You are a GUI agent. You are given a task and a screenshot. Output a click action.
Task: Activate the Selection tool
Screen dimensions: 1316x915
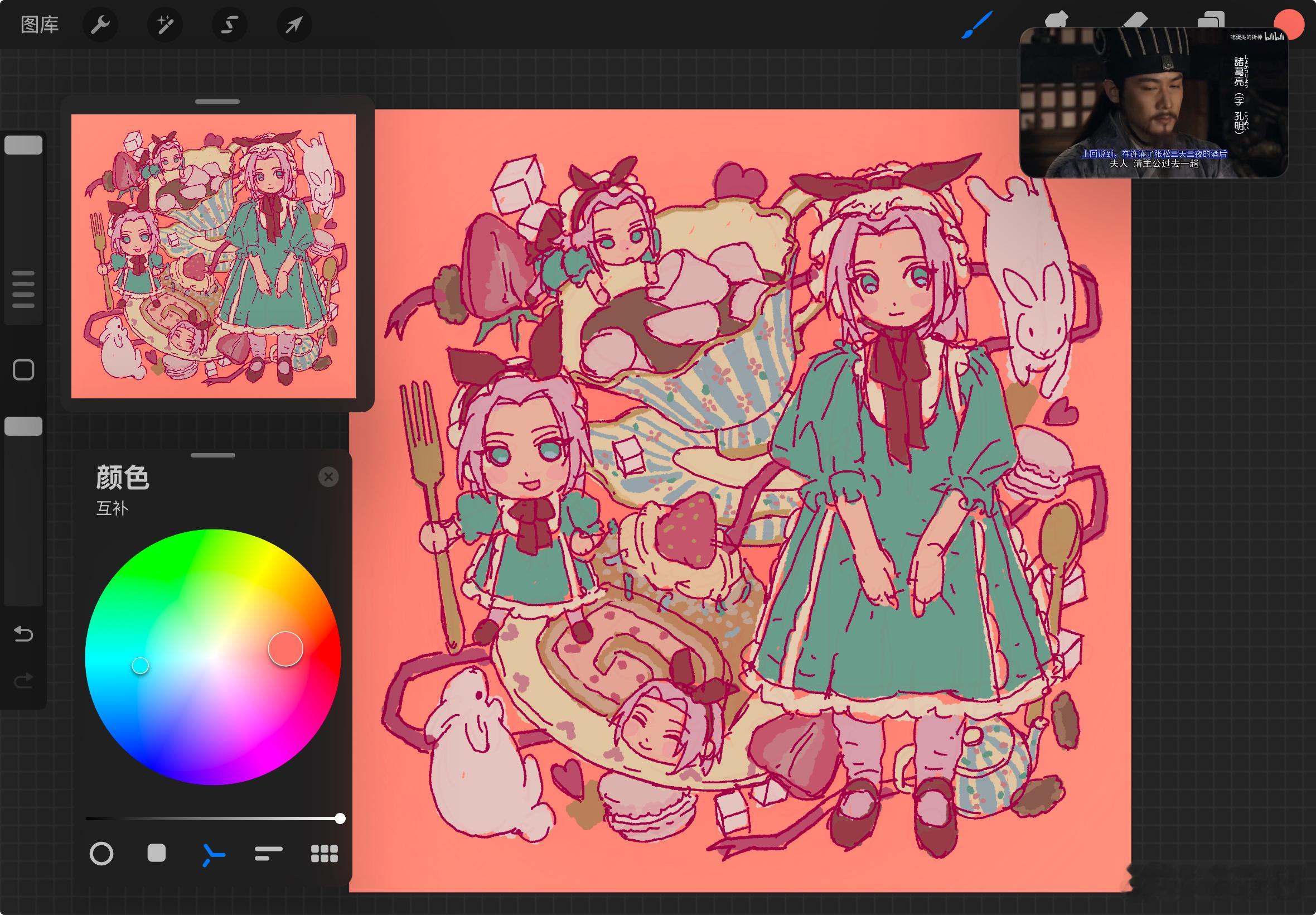230,25
